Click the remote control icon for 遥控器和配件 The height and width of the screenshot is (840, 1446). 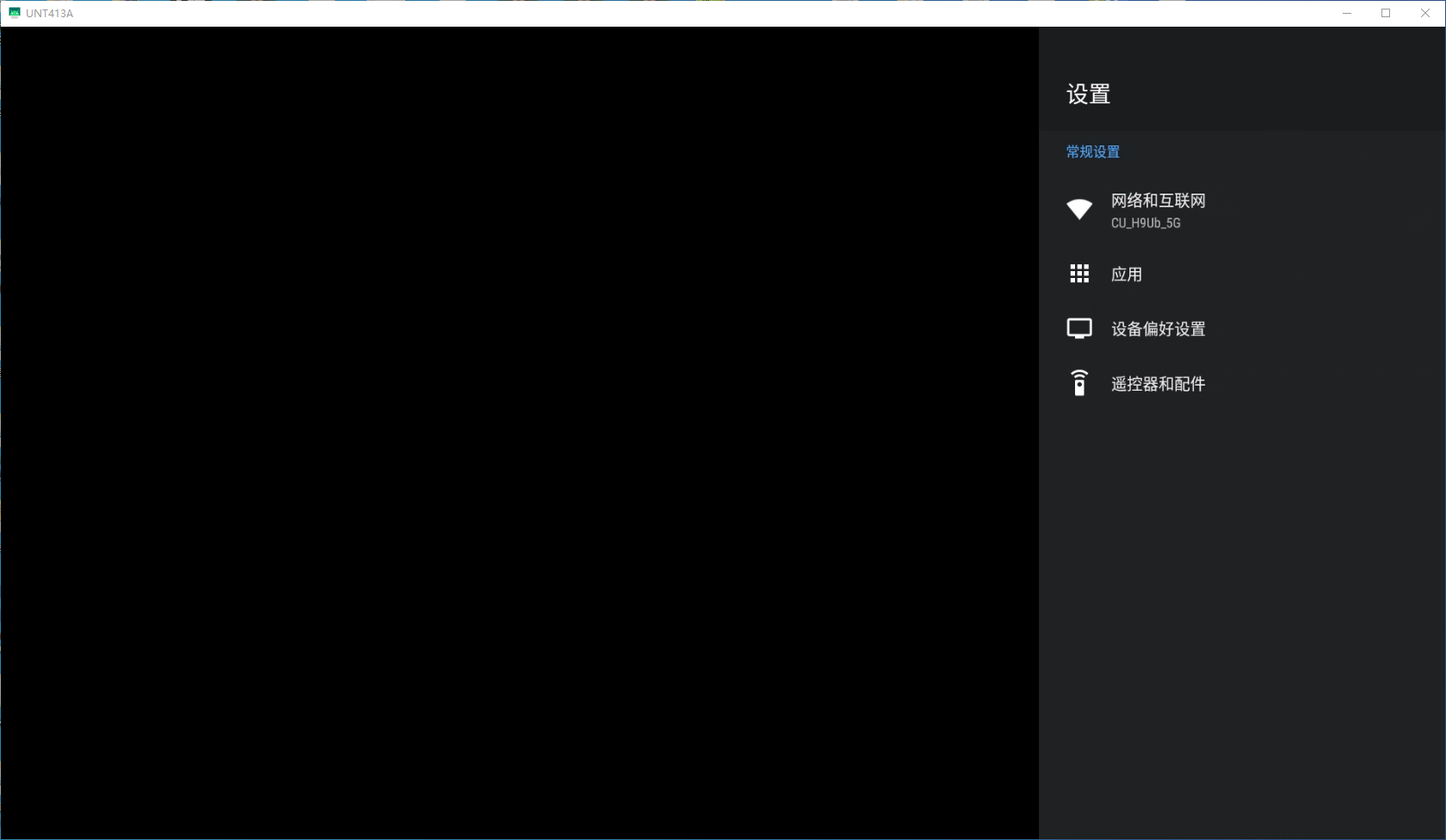[x=1078, y=383]
